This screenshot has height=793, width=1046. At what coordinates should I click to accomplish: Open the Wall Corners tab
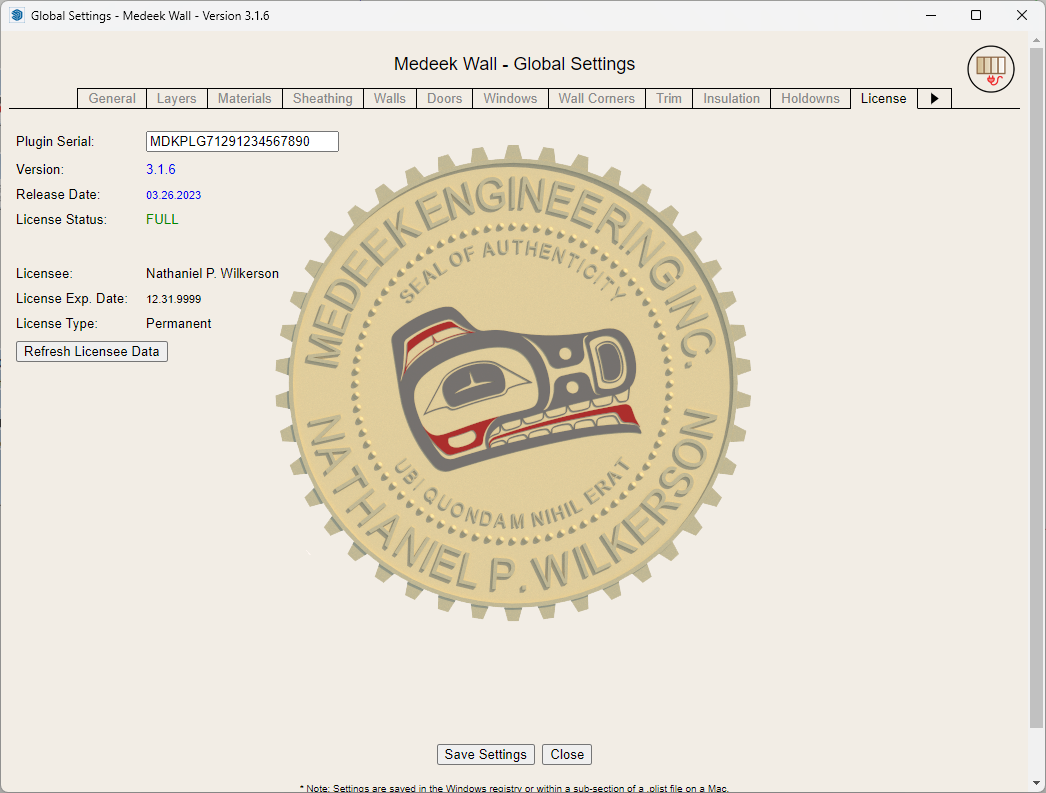click(x=596, y=98)
